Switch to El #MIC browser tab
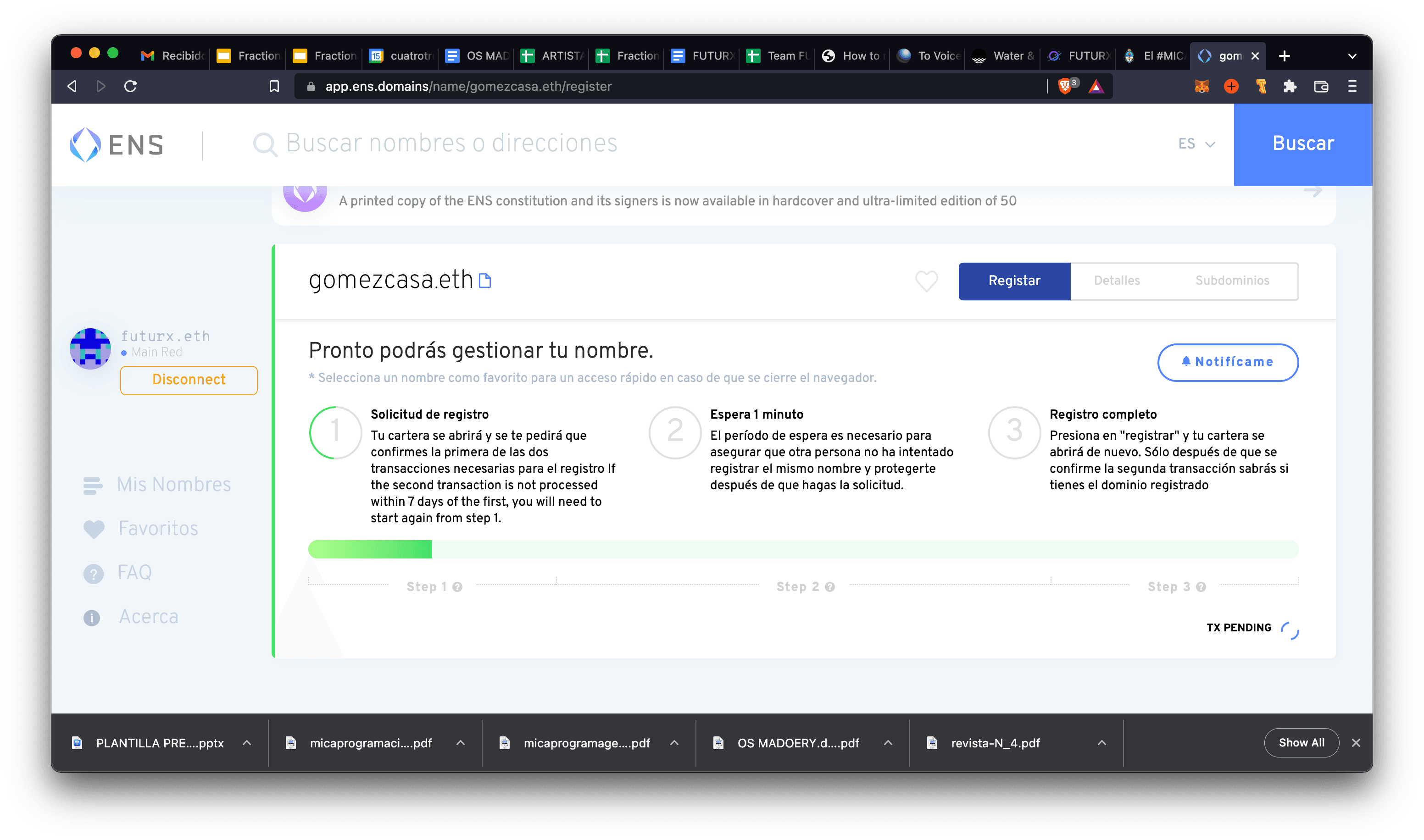1424x840 pixels. pos(1154,55)
